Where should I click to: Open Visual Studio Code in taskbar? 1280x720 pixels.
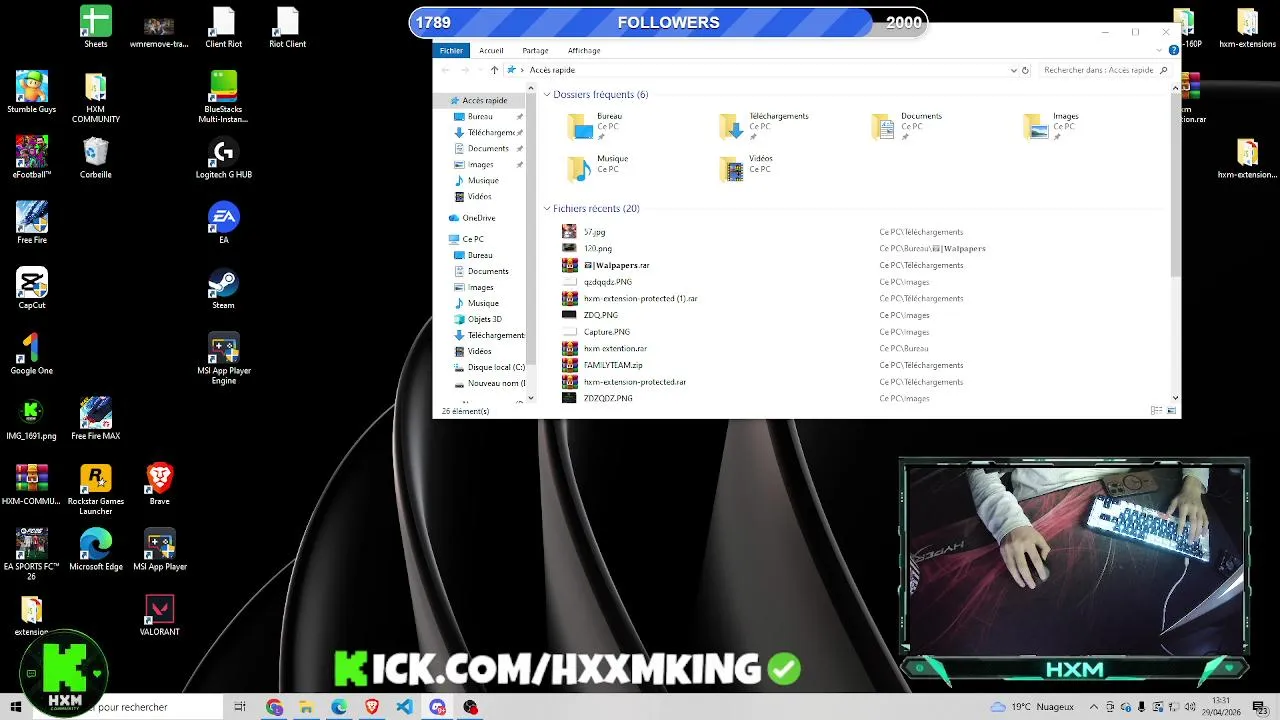(x=404, y=707)
